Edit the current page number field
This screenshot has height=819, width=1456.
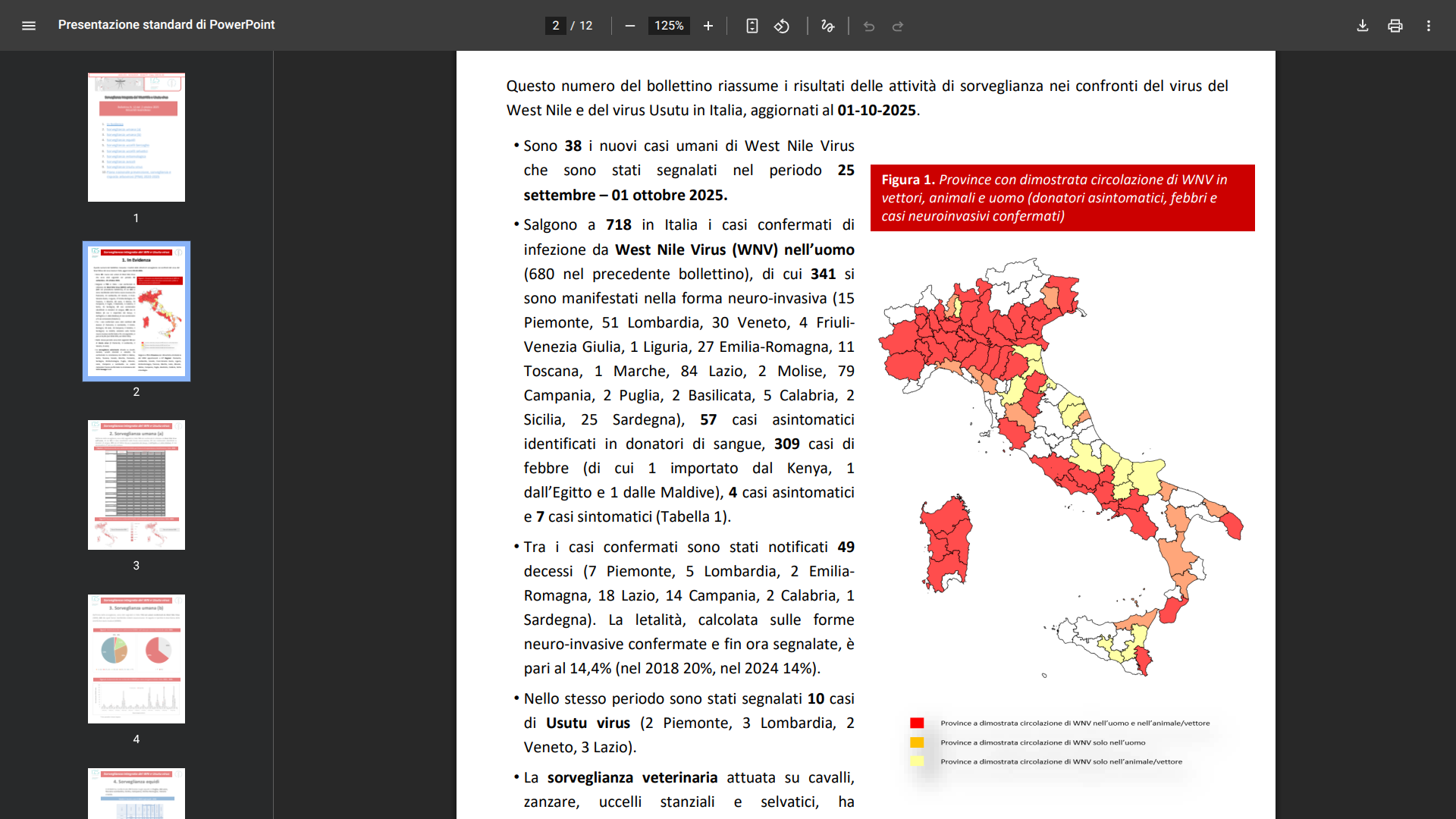[x=556, y=26]
